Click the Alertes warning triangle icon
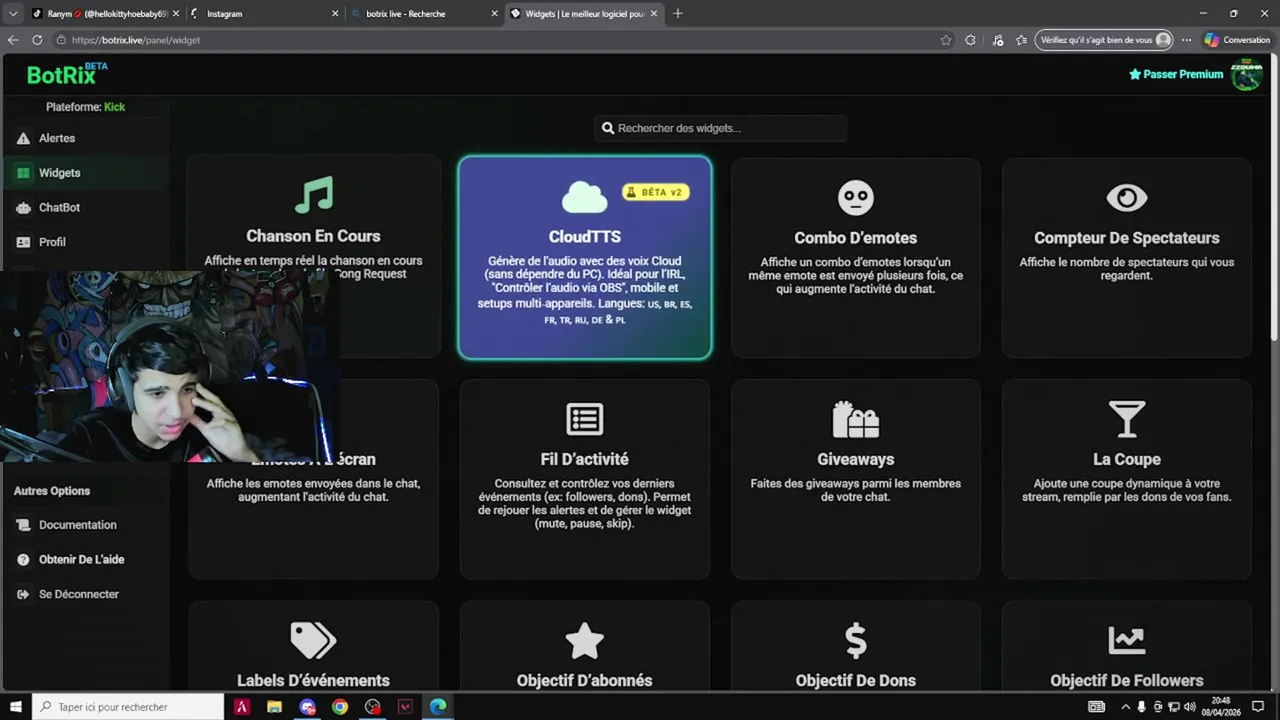Image resolution: width=1280 pixels, height=720 pixels. tap(23, 138)
